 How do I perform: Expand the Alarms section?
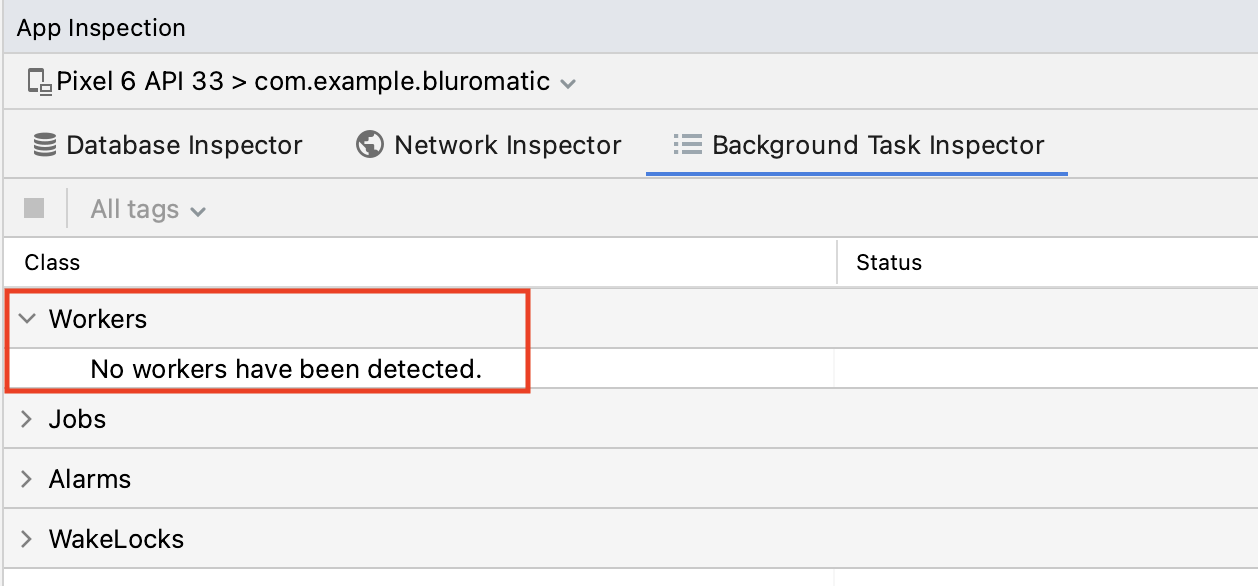click(x=27, y=479)
